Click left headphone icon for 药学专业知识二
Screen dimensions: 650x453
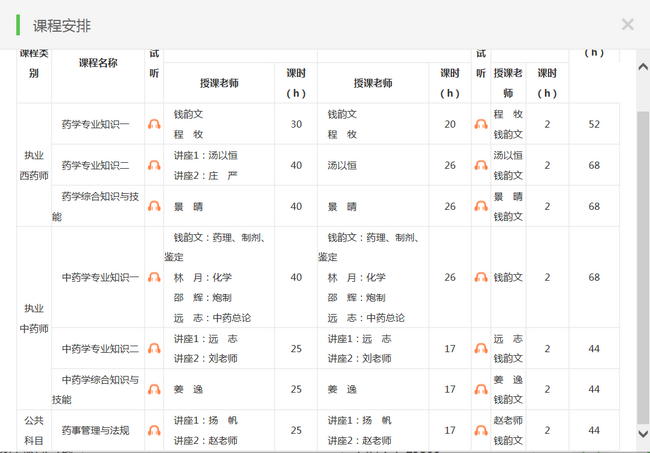click(x=154, y=165)
